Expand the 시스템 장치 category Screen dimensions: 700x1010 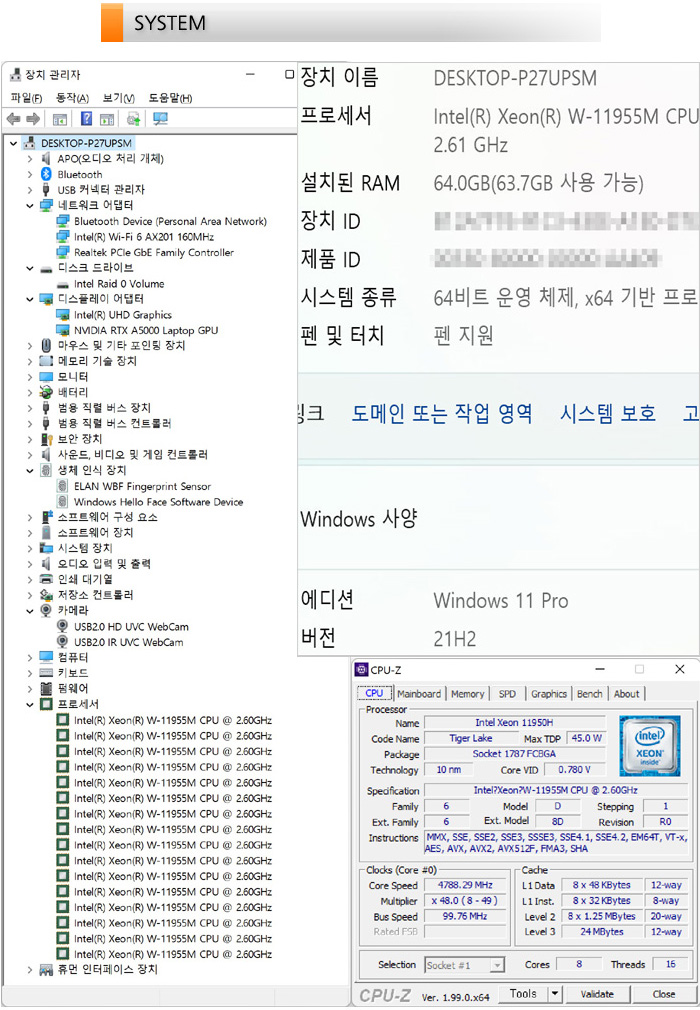[x=30, y=548]
